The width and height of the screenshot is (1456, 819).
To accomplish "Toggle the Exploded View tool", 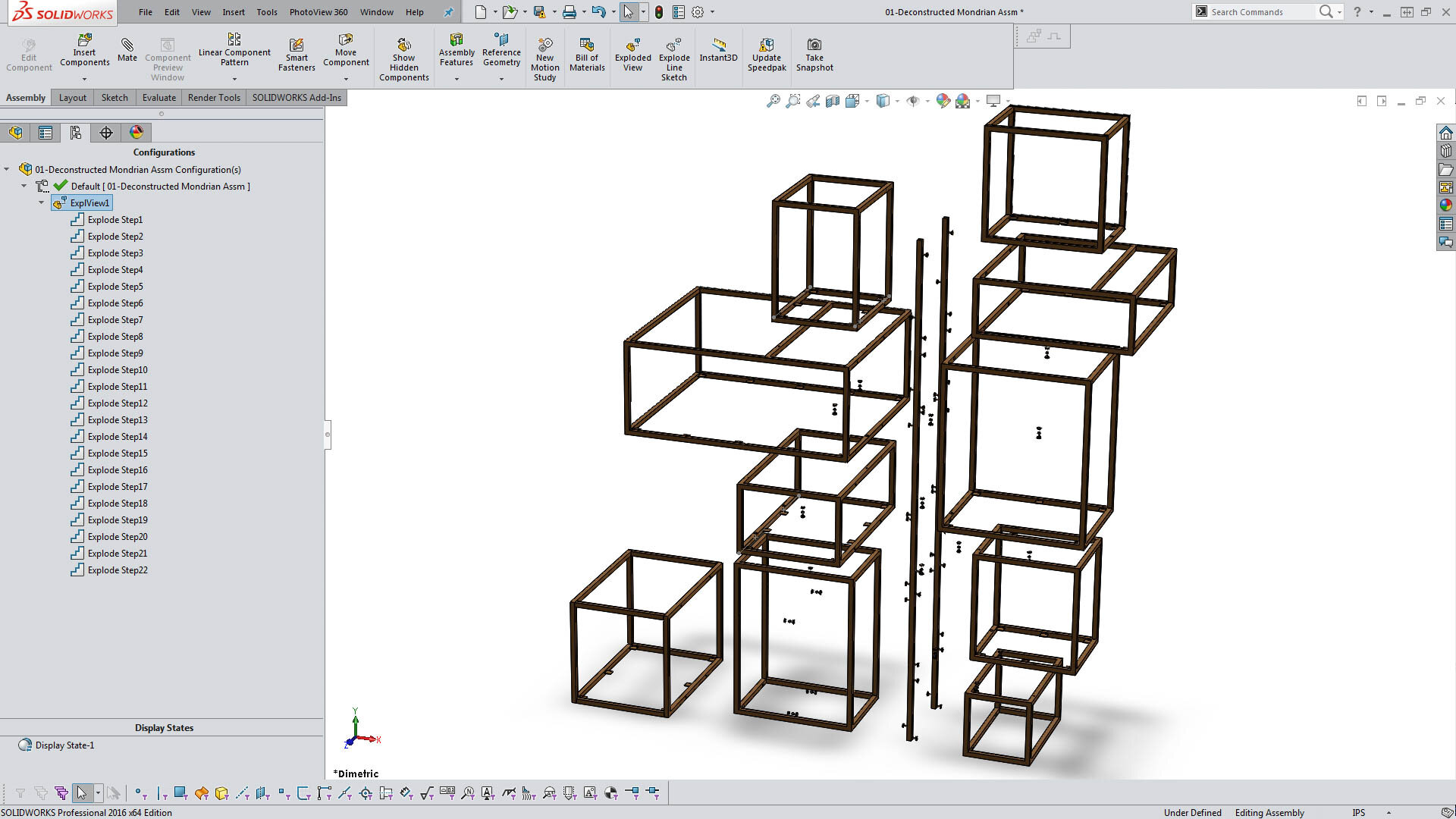I will [632, 55].
